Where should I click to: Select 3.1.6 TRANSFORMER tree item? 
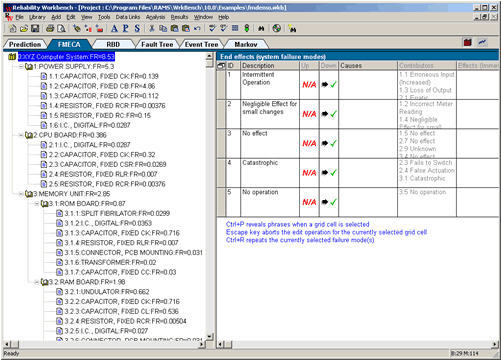tap(110, 262)
